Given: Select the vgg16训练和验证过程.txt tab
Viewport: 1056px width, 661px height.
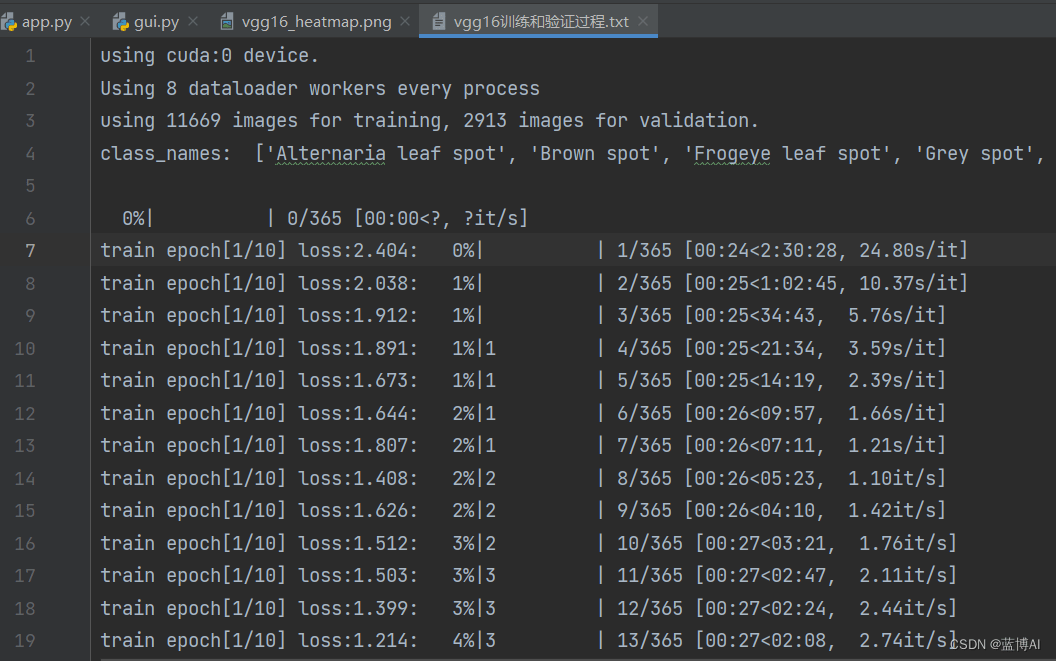Looking at the screenshot, I should point(539,22).
